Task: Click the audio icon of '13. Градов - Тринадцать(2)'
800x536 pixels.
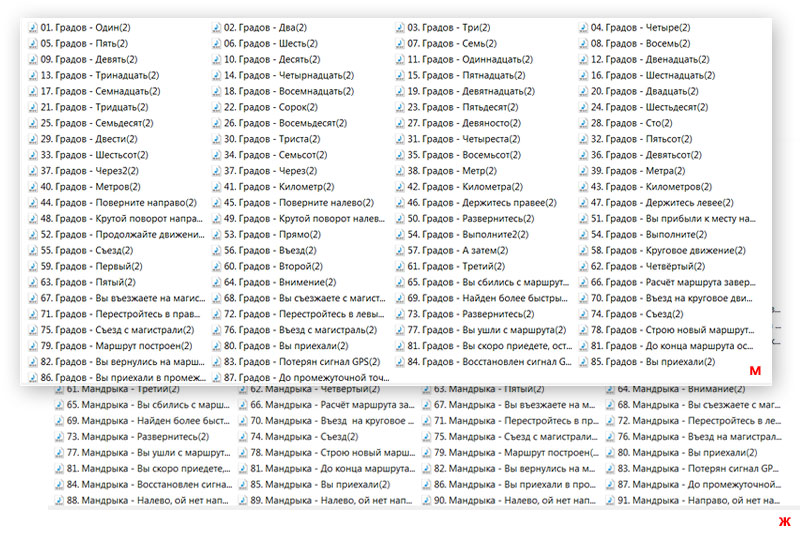Action: 33,75
